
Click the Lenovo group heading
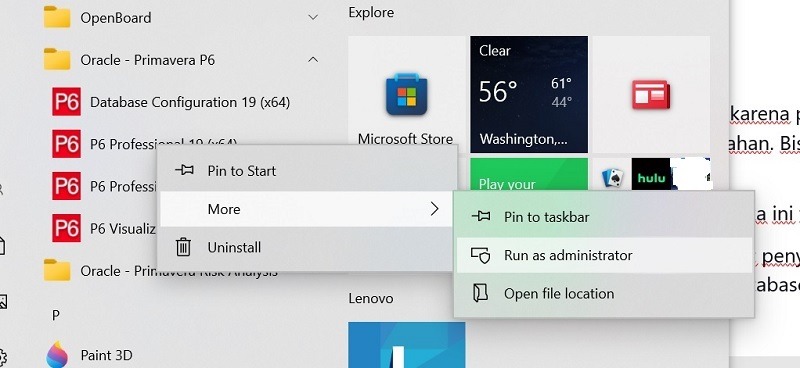[x=371, y=298]
